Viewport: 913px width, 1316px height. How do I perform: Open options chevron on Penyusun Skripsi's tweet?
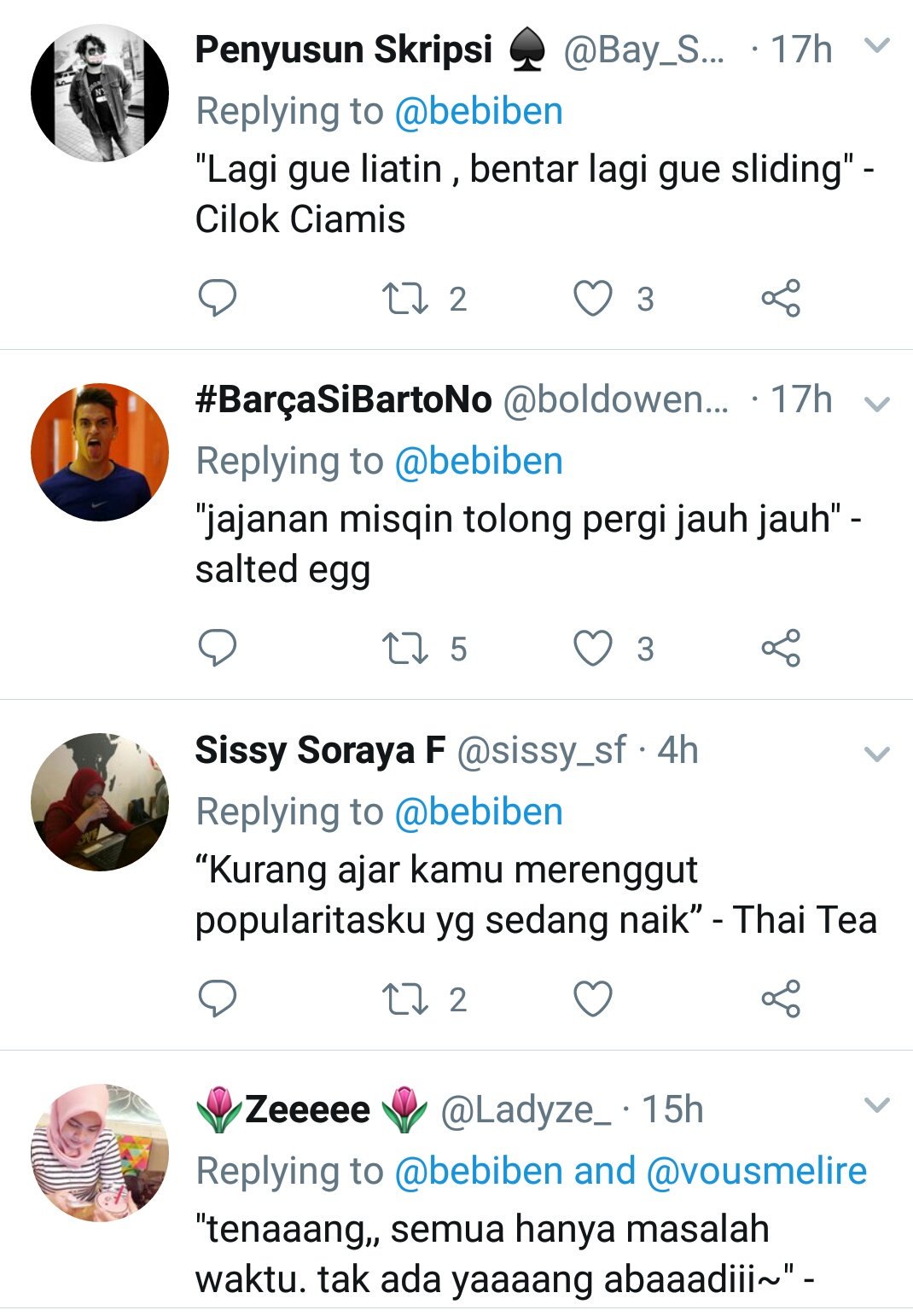click(877, 45)
